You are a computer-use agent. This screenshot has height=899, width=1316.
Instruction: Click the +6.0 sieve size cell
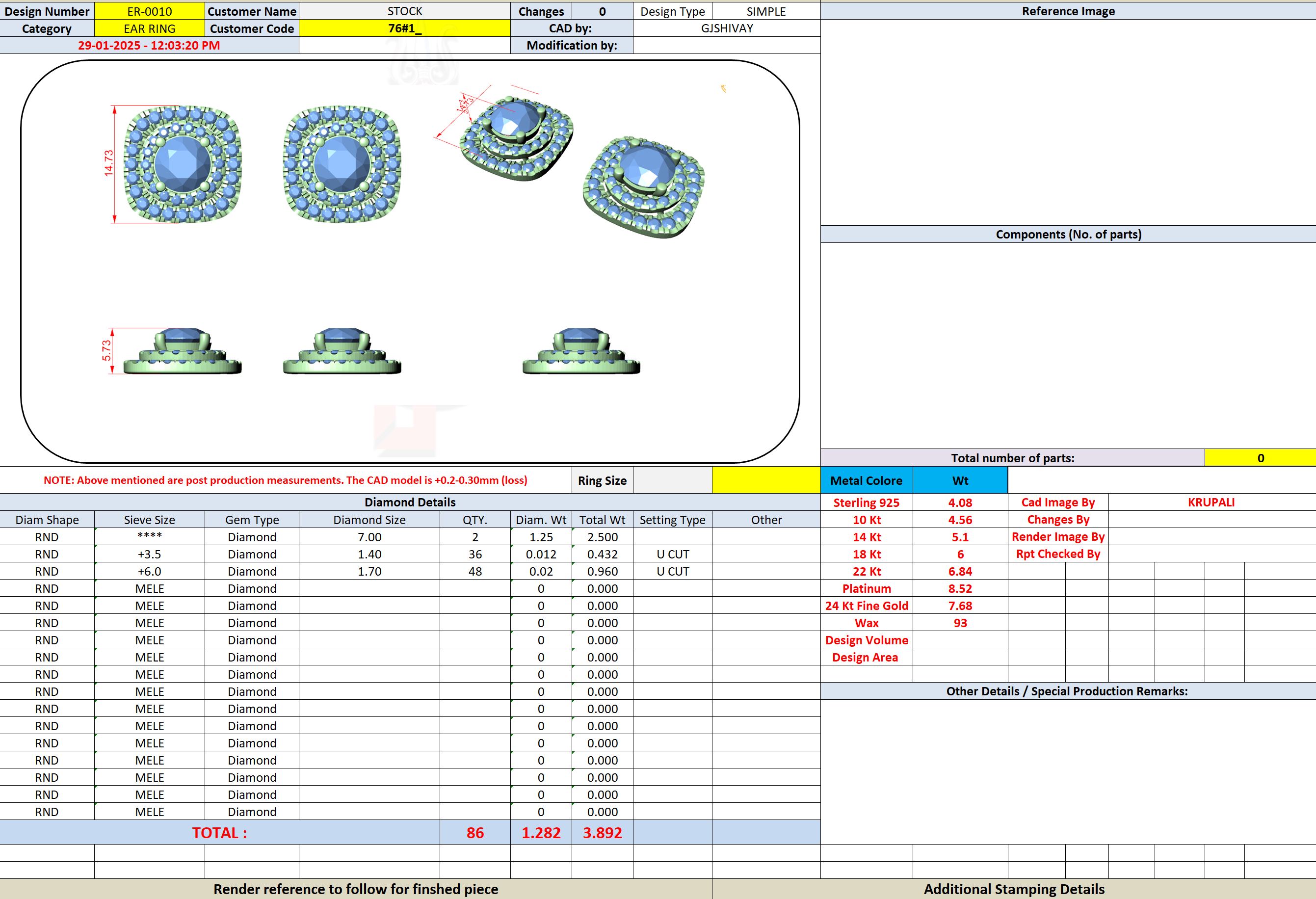click(x=150, y=571)
